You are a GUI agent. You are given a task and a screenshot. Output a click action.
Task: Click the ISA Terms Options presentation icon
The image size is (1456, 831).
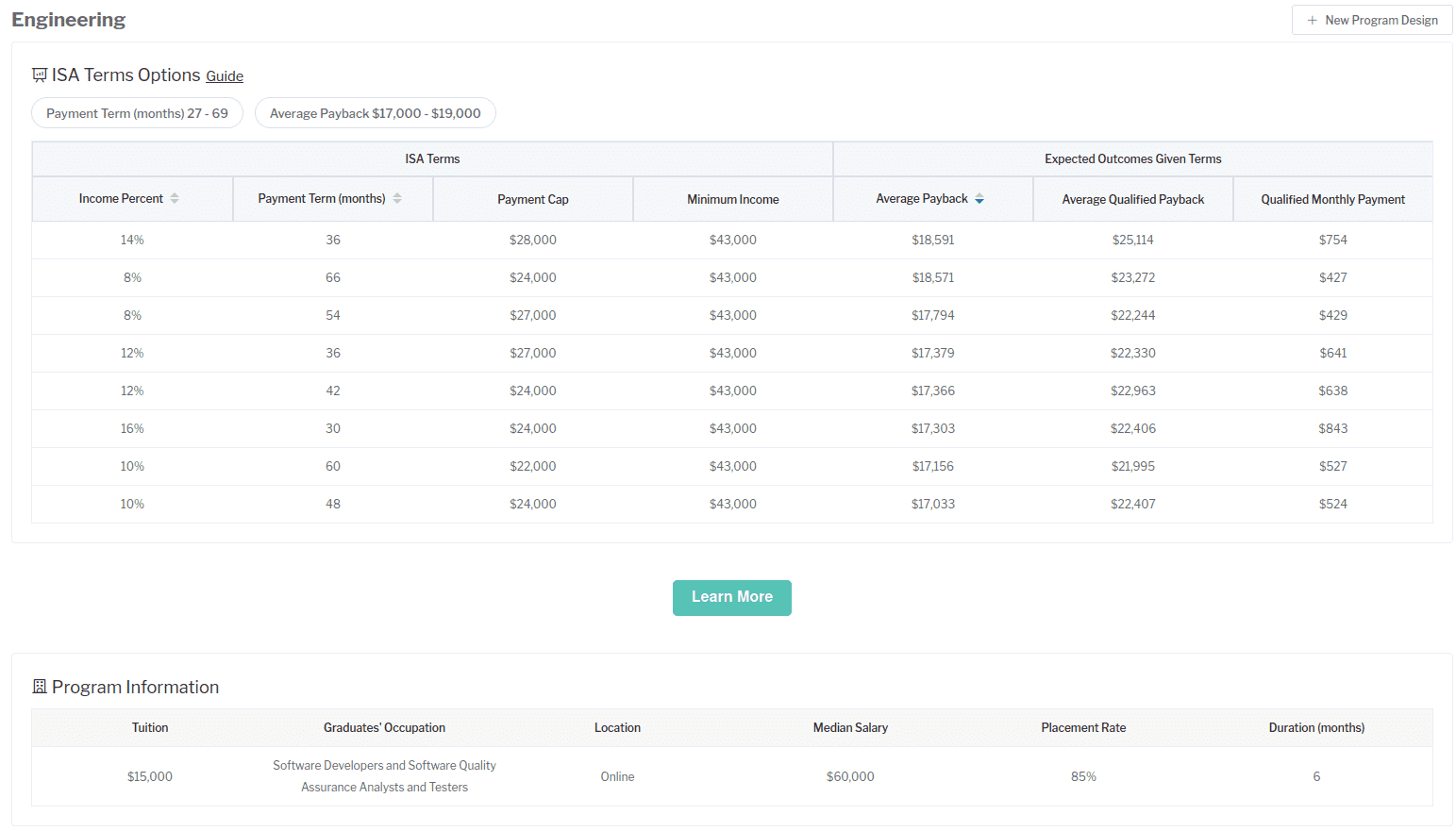click(40, 75)
